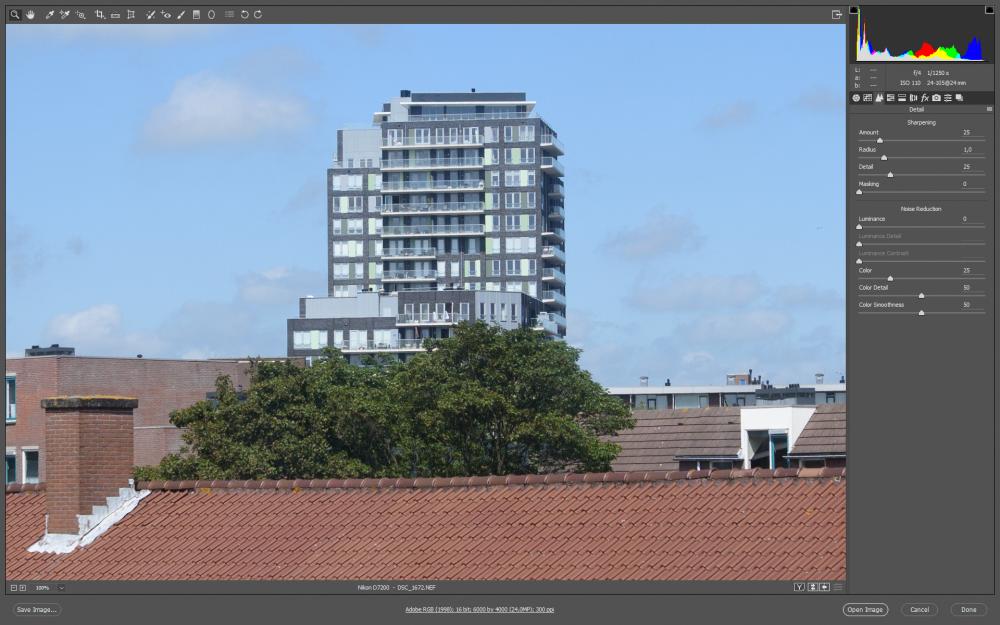This screenshot has height=625, width=1000.
Task: Zoom out with the minus button
Action: pos(13,587)
